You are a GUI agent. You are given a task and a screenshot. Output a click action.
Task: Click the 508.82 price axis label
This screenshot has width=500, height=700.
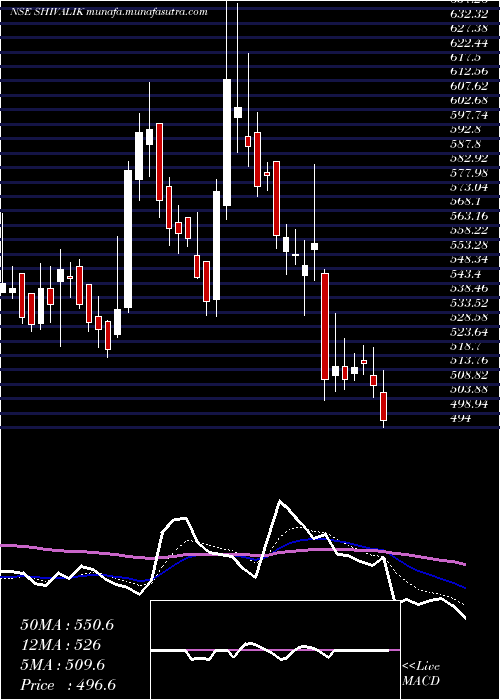tap(469, 375)
